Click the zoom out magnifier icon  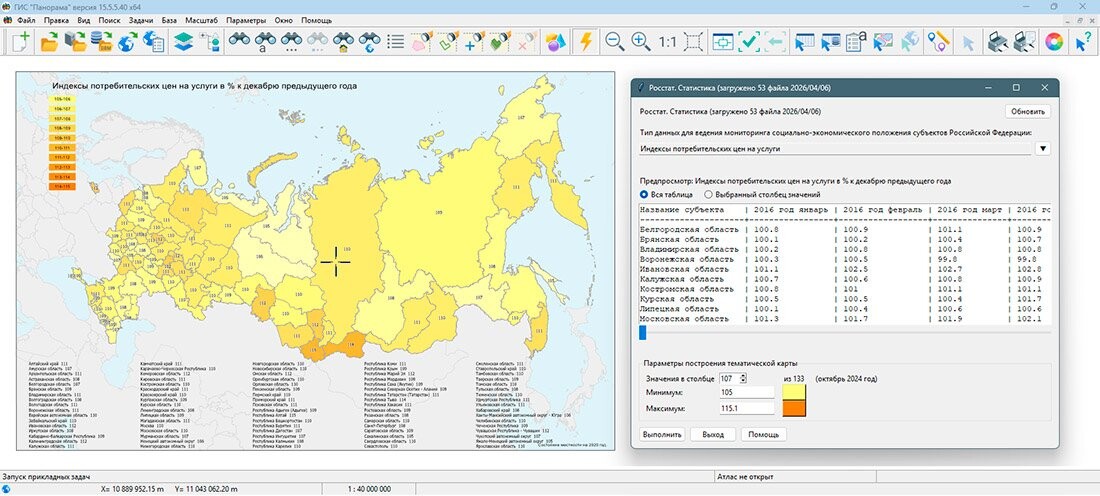point(615,42)
